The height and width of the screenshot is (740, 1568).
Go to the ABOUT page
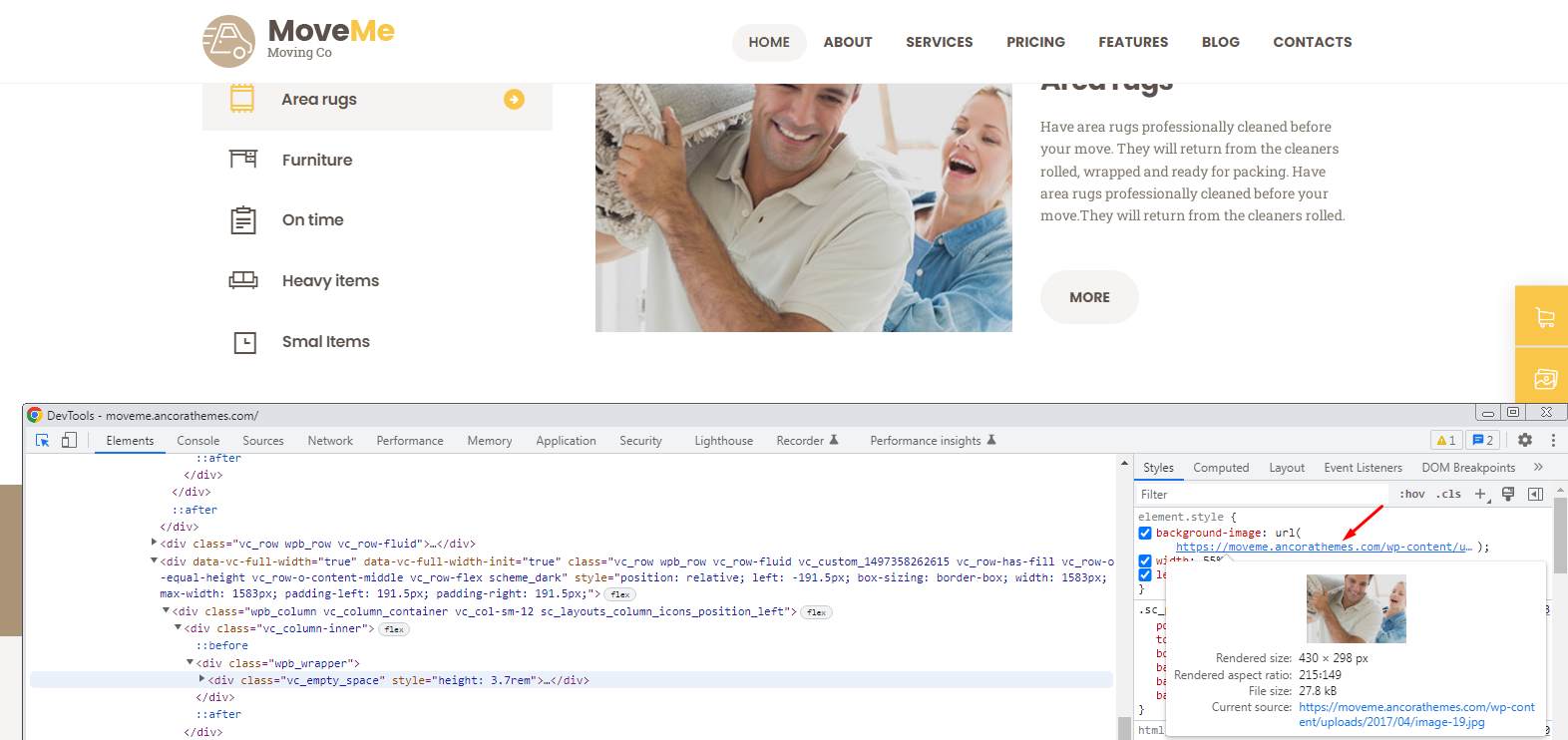pos(848,42)
